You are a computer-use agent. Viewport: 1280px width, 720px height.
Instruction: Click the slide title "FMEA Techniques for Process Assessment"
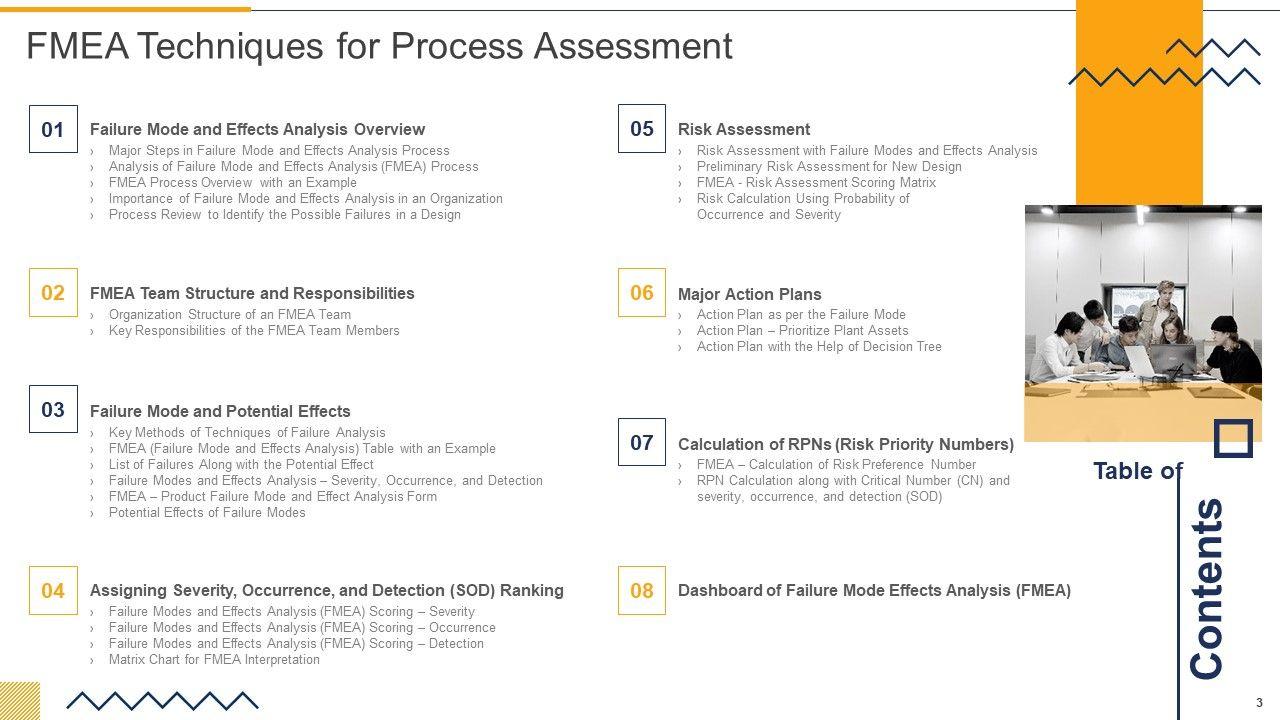point(379,46)
